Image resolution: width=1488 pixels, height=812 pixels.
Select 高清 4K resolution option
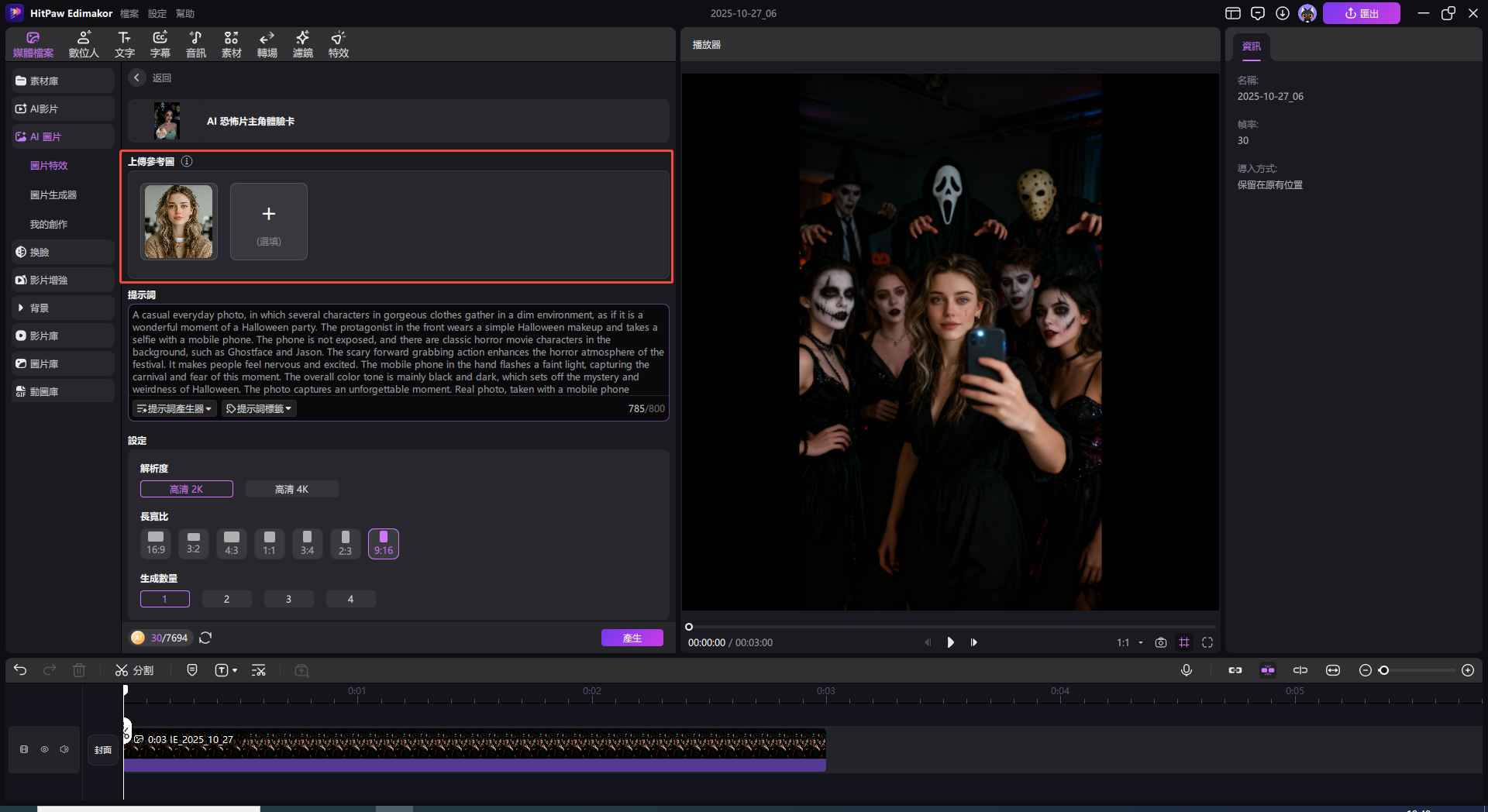click(291, 489)
